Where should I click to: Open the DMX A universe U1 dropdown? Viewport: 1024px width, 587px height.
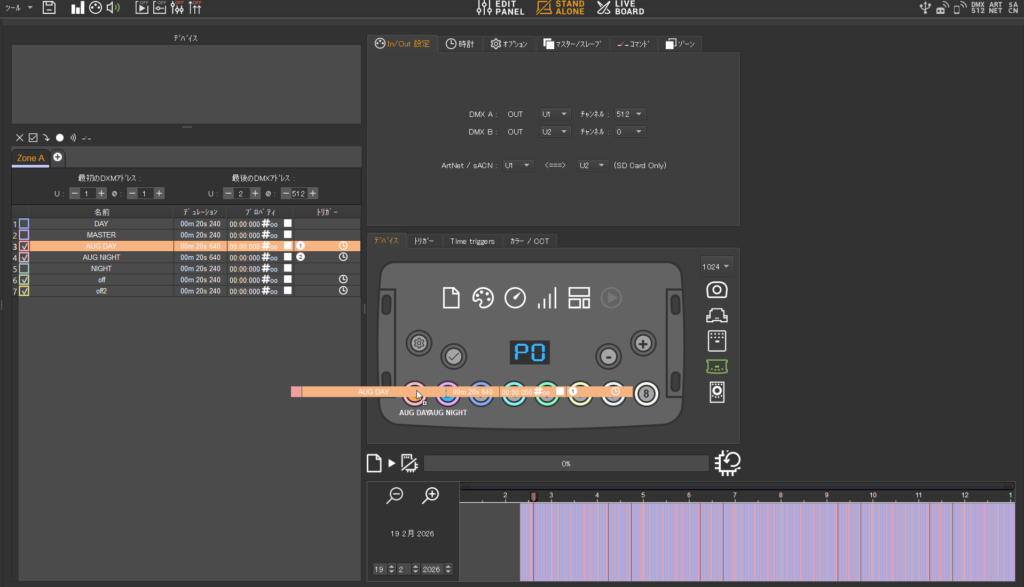(x=554, y=114)
